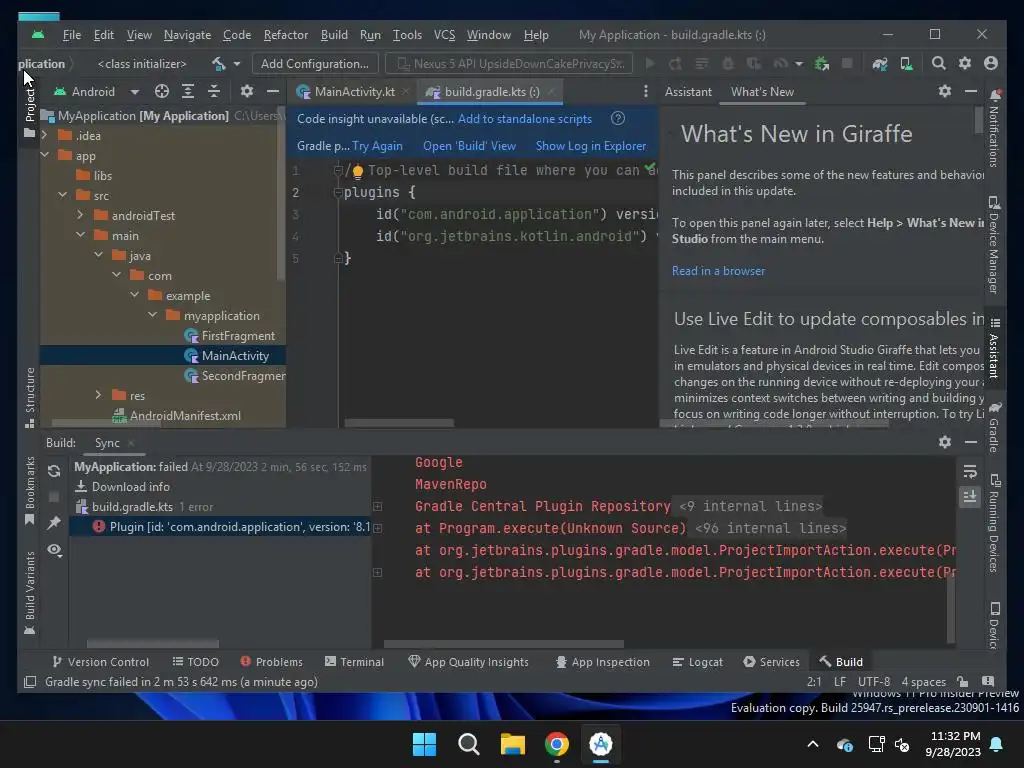Click Add to standalone scripts link
Screen dimensions: 1024x768
point(524,118)
